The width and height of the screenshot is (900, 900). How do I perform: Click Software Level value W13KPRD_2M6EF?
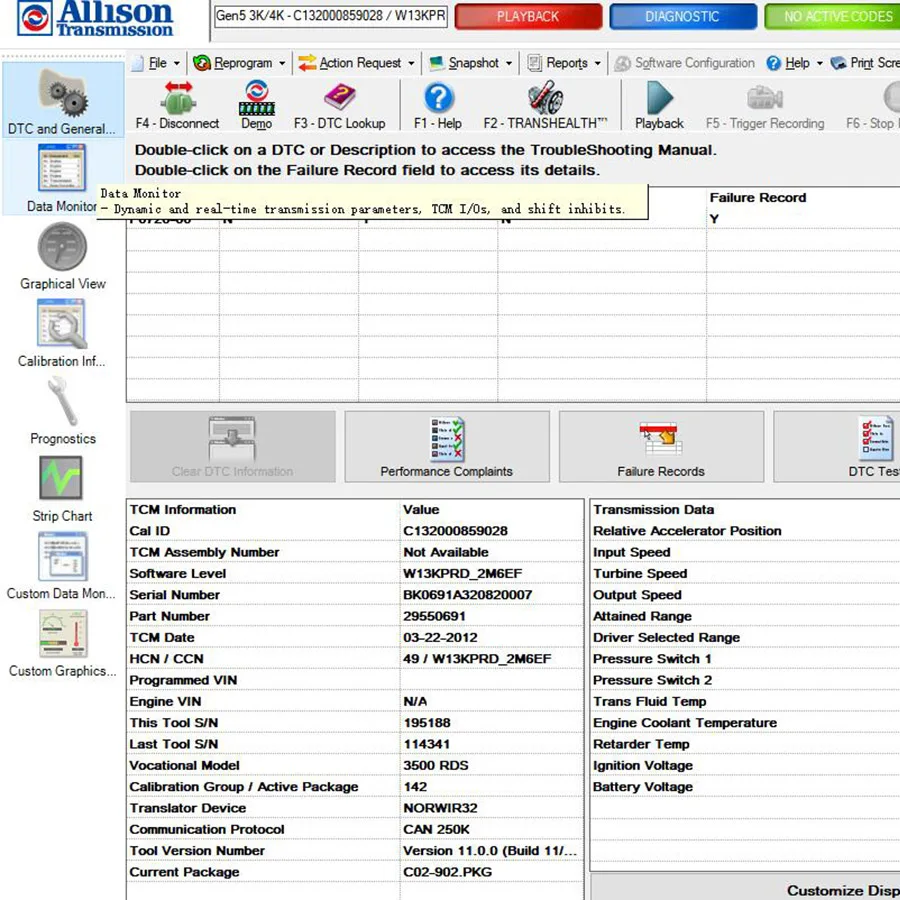pyautogui.click(x=463, y=573)
